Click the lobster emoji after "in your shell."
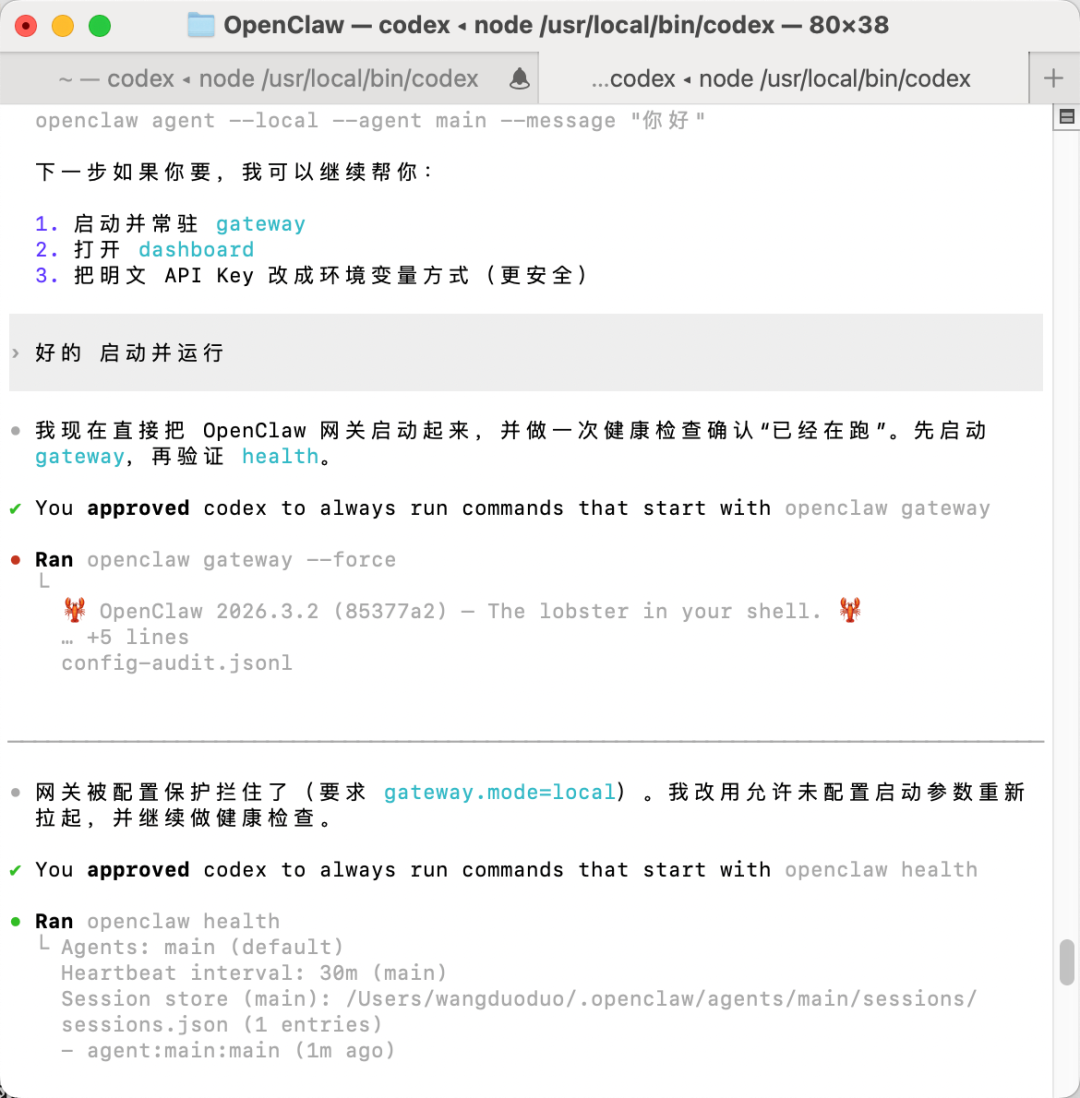Screen dimensions: 1080x1098 coord(850,610)
